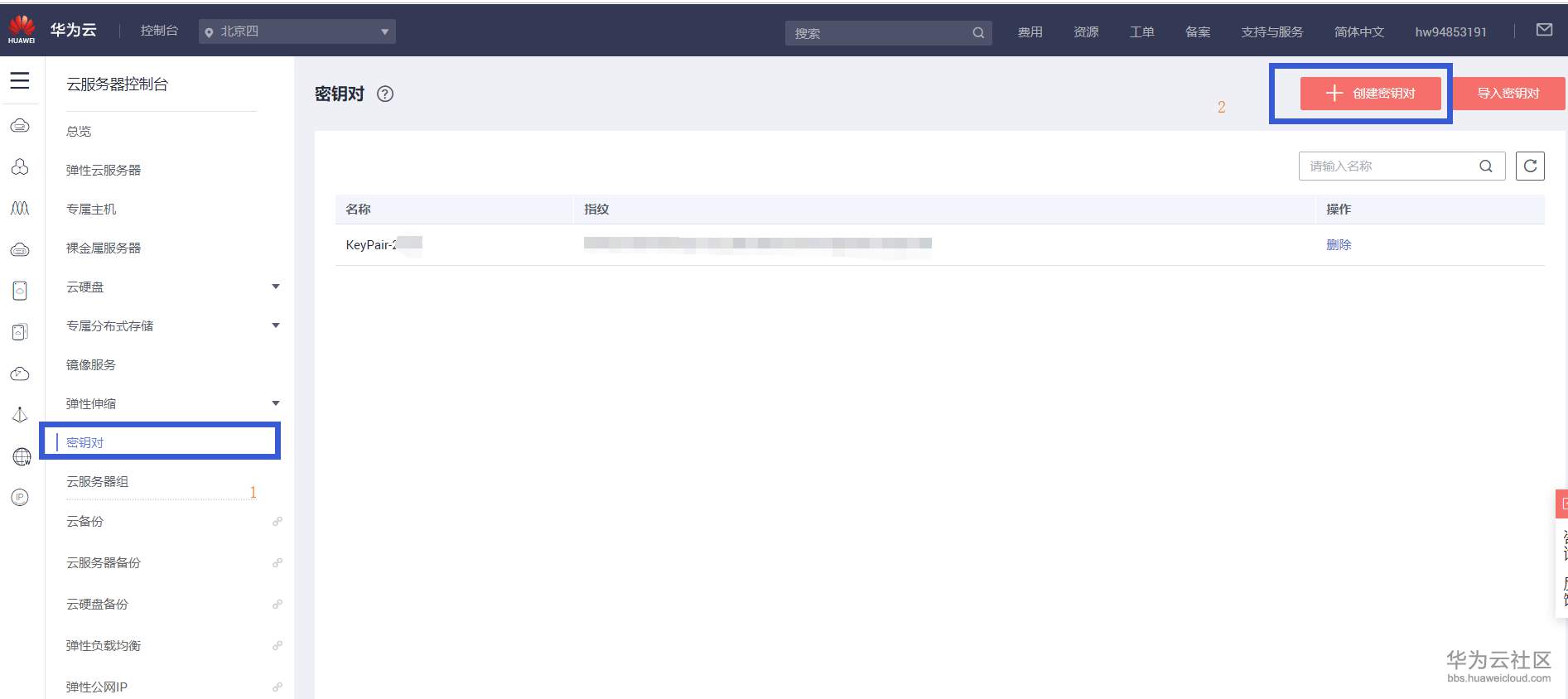Select 弹性云服务器 in the sidebar
The image size is (1568, 699).
(104, 170)
